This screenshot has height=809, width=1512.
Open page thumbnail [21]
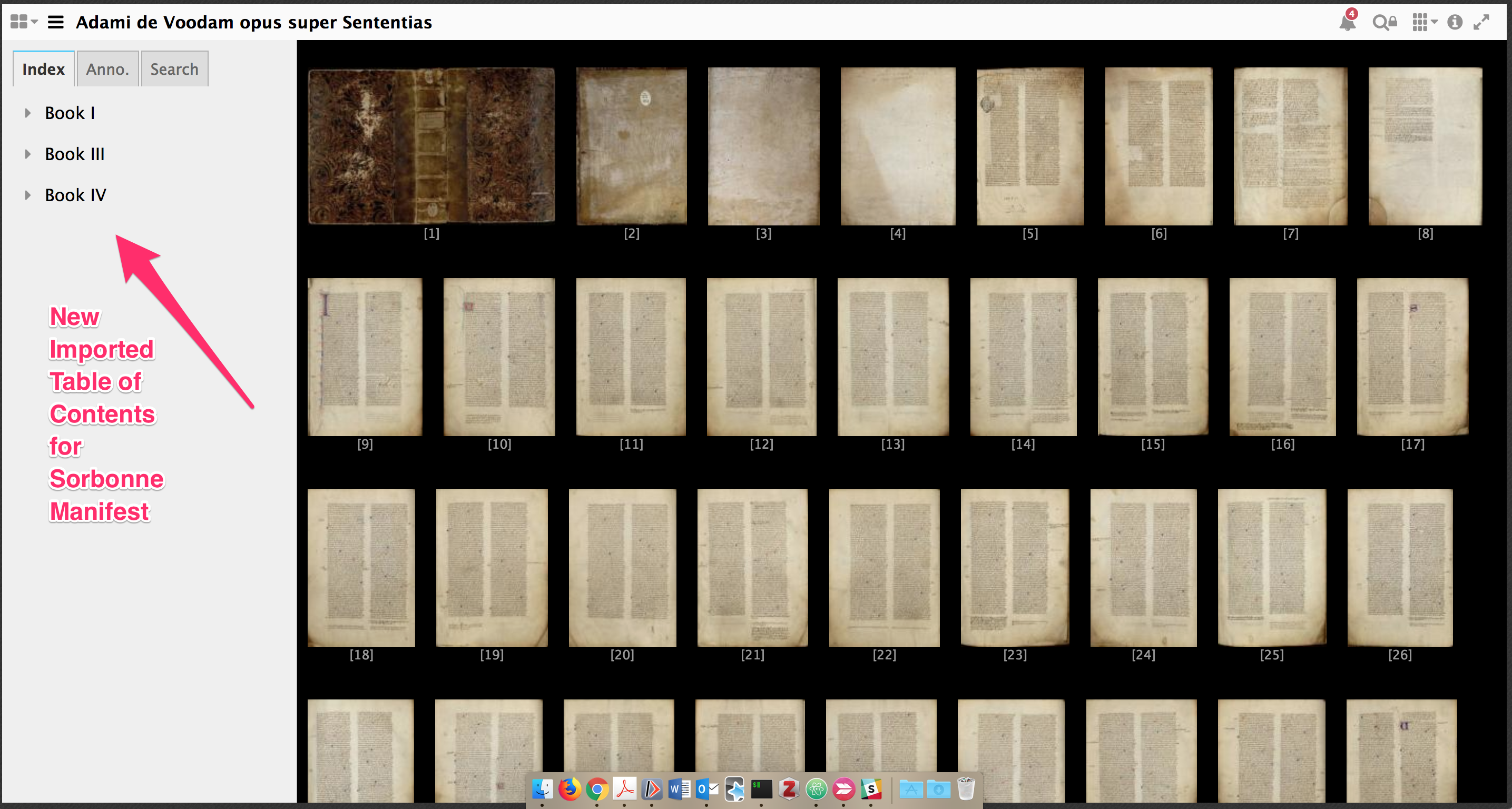[x=752, y=567]
